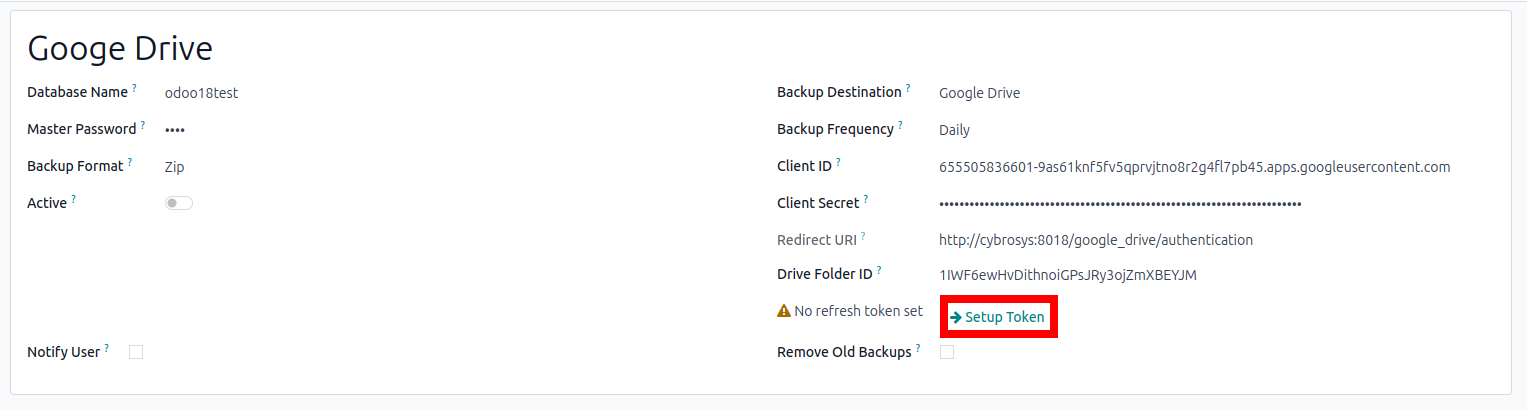Screen dimensions: 1527x410
Task: Click the help icon beside Backup Destination
Action: point(908,88)
